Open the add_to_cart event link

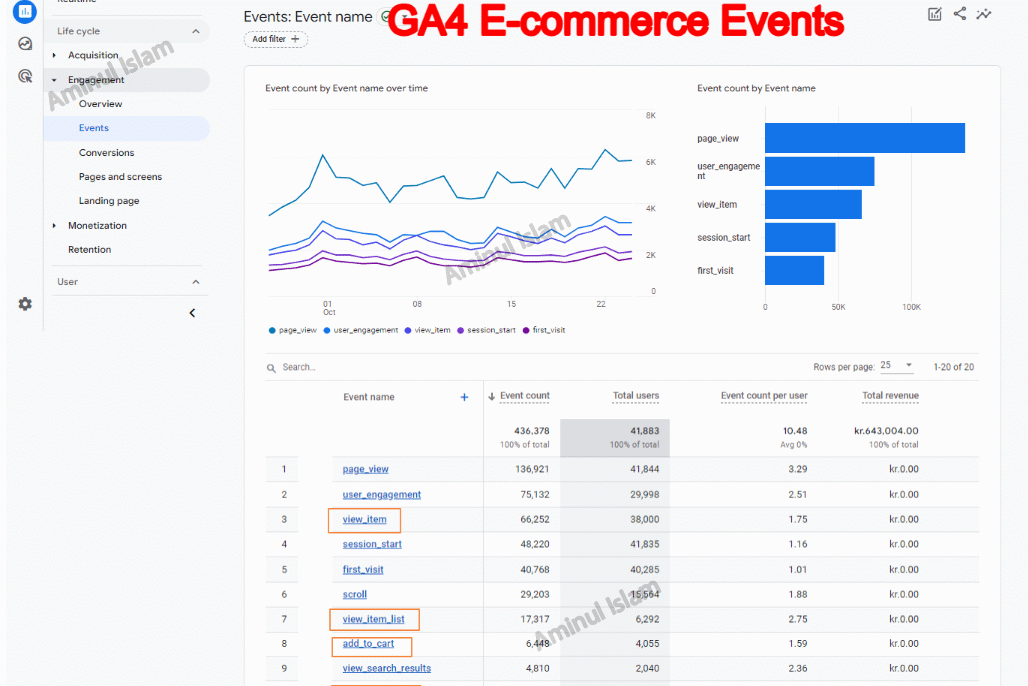(x=368, y=643)
